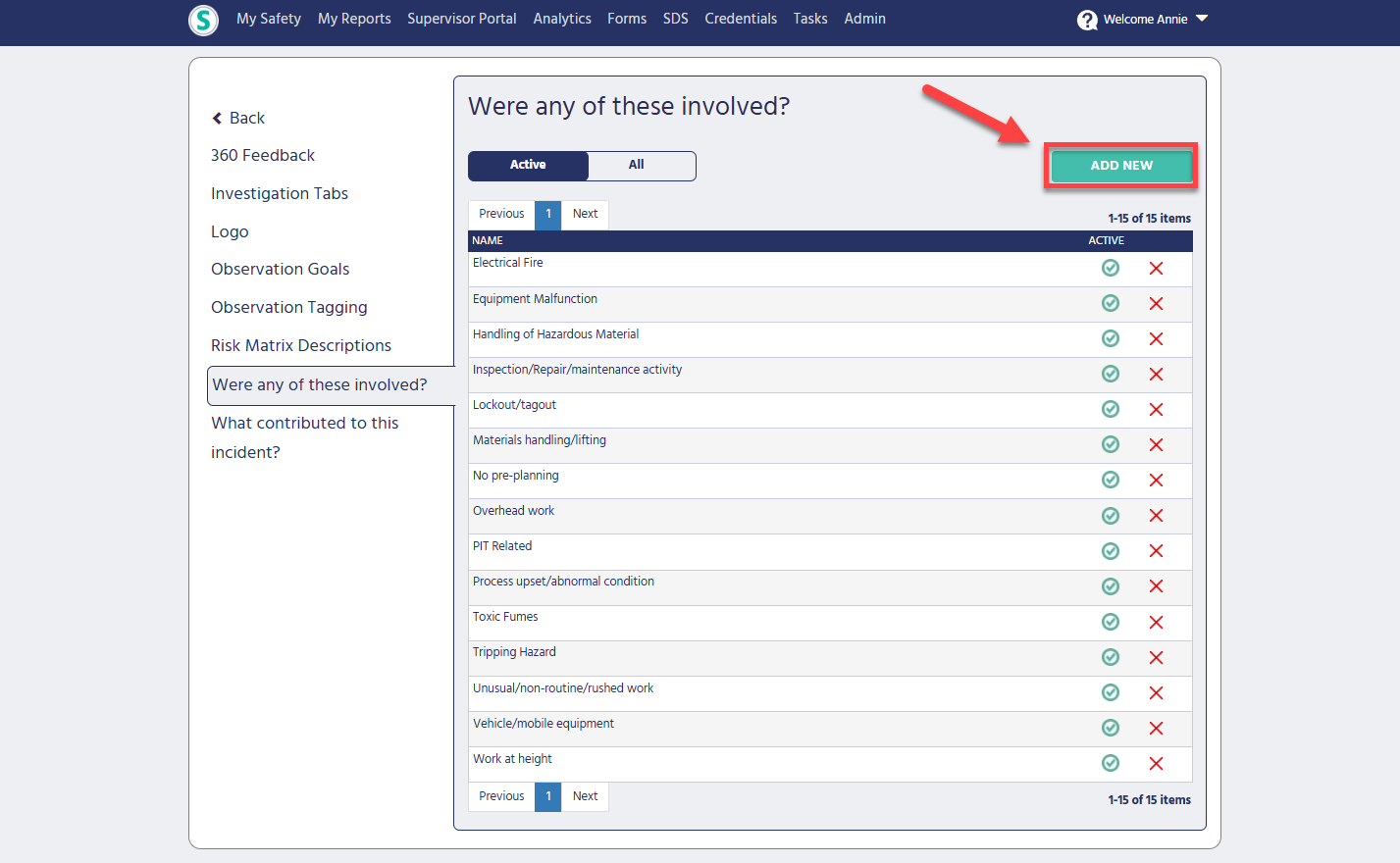The height and width of the screenshot is (863, 1400).
Task: Open Tasks menu item
Action: 810,19
